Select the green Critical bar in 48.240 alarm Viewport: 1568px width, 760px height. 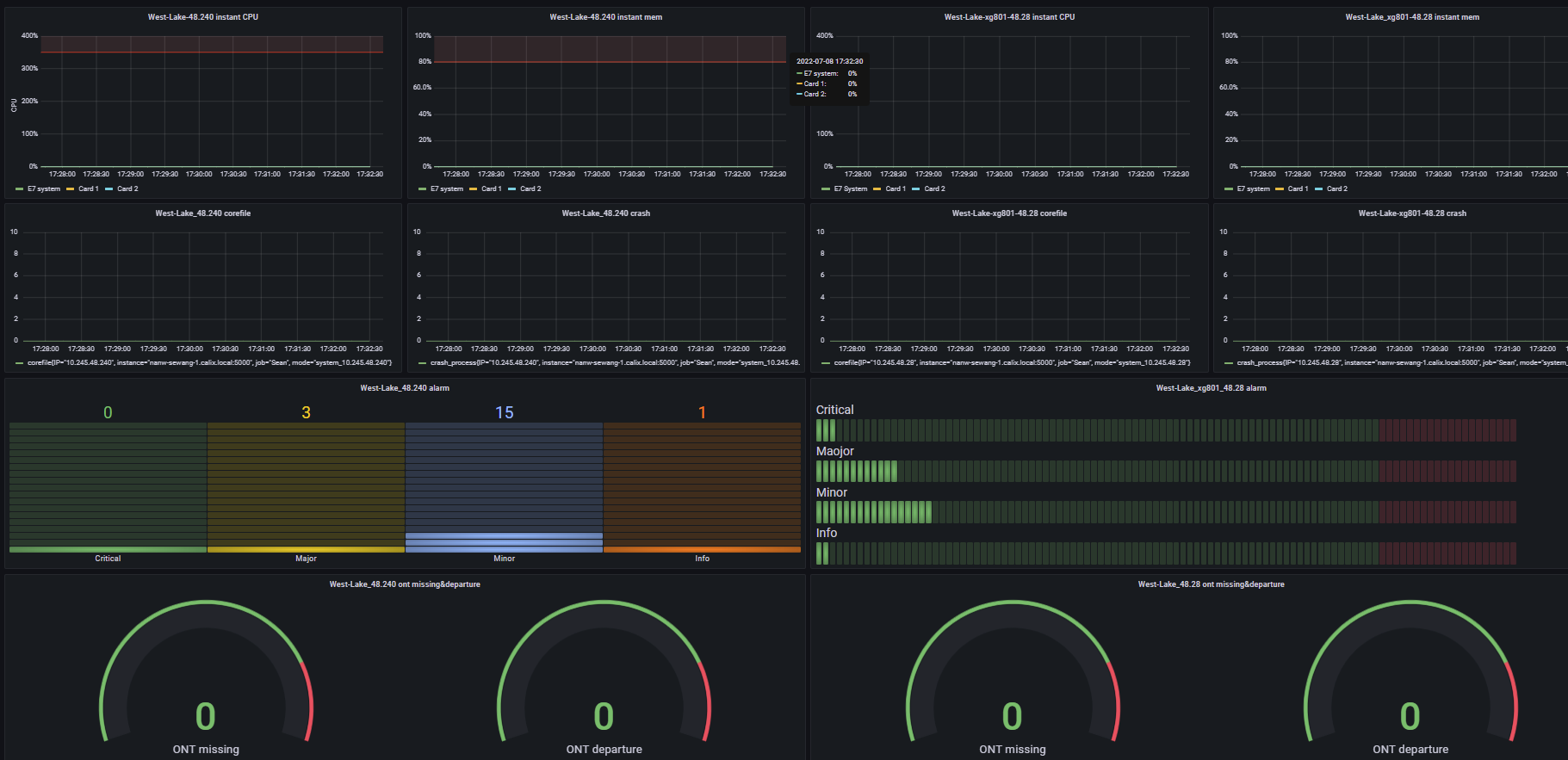(x=108, y=549)
